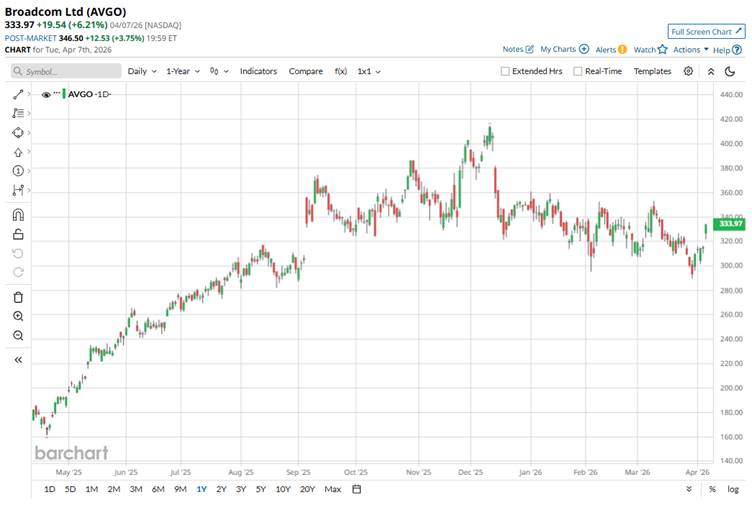Select the 10Y time range
The height and width of the screenshot is (505, 752).
pos(283,489)
